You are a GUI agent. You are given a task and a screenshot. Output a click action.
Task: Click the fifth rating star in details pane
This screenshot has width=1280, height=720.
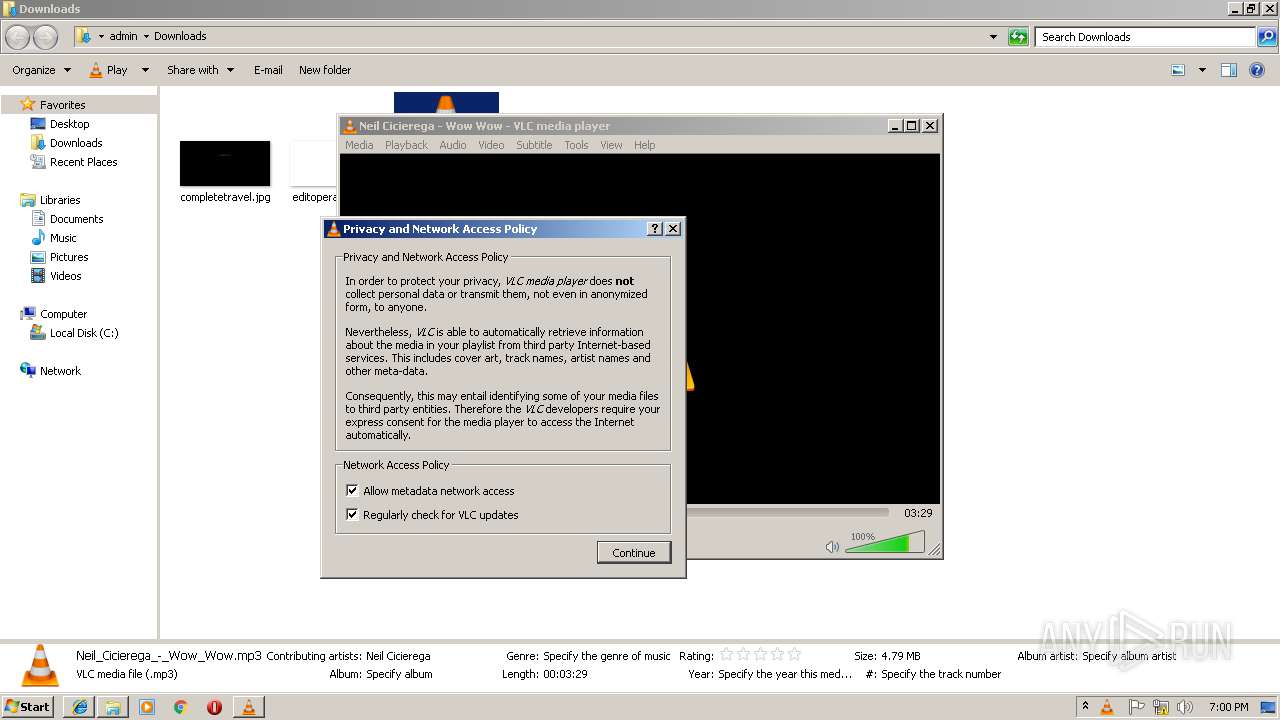(794, 654)
